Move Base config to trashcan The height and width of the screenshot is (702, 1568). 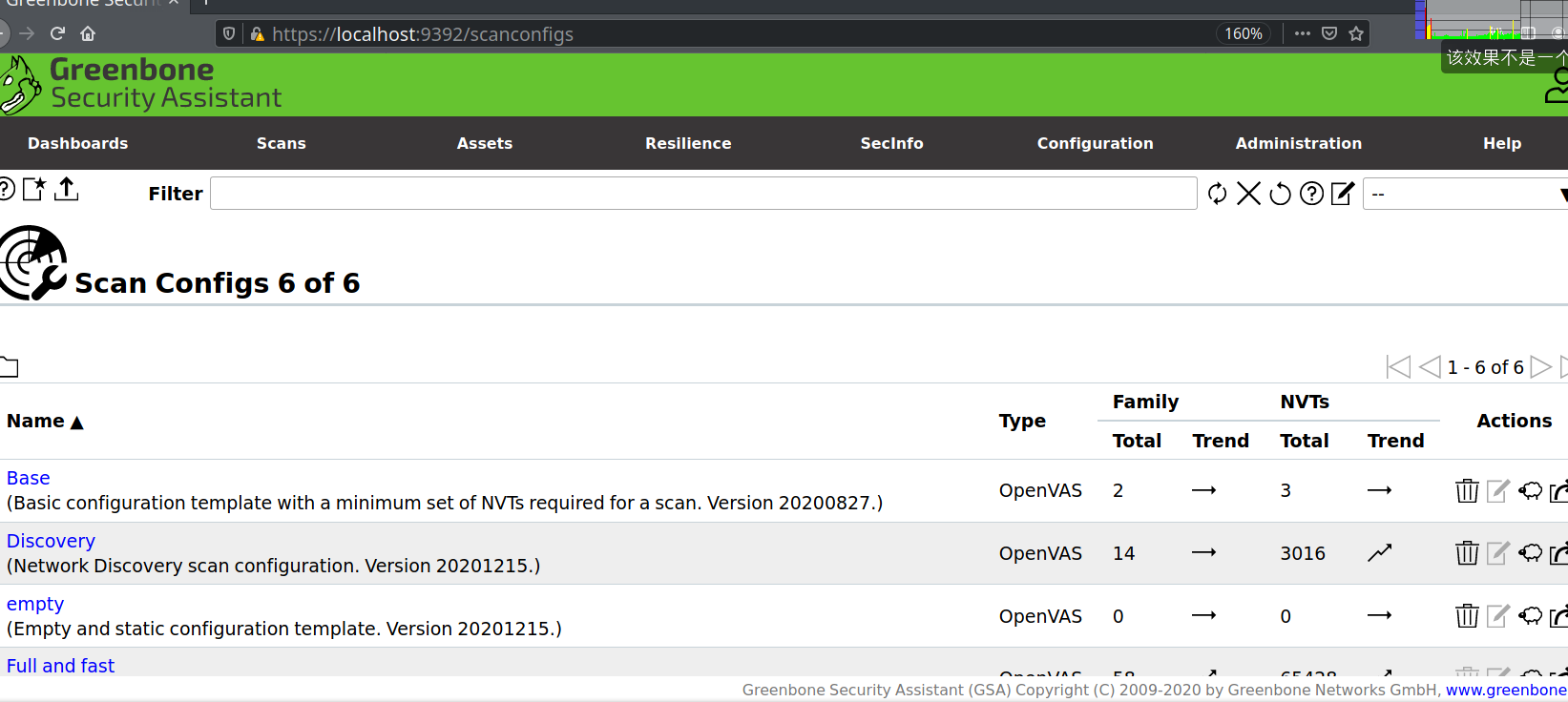pyautogui.click(x=1467, y=490)
